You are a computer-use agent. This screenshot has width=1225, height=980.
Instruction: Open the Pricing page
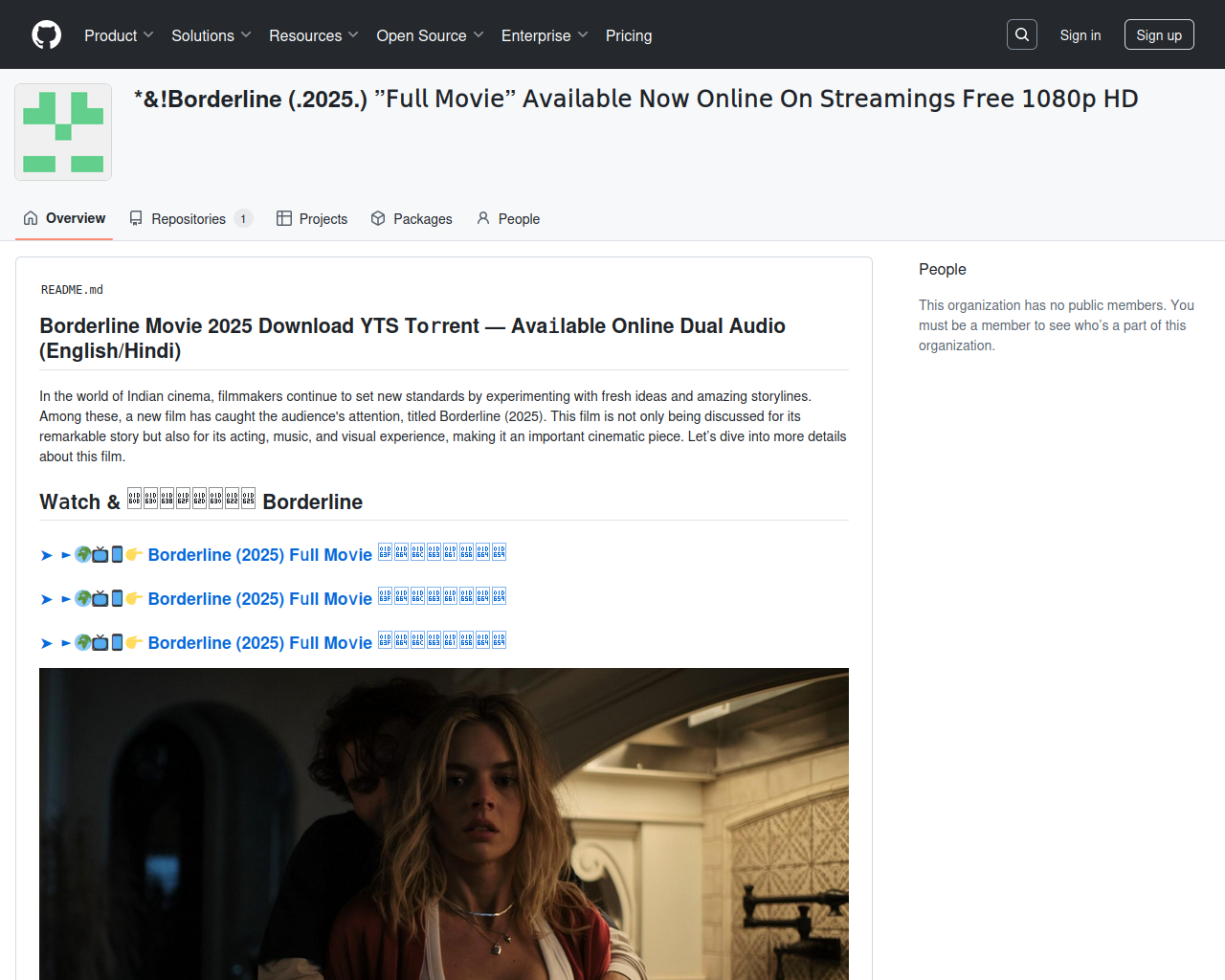[x=629, y=35]
